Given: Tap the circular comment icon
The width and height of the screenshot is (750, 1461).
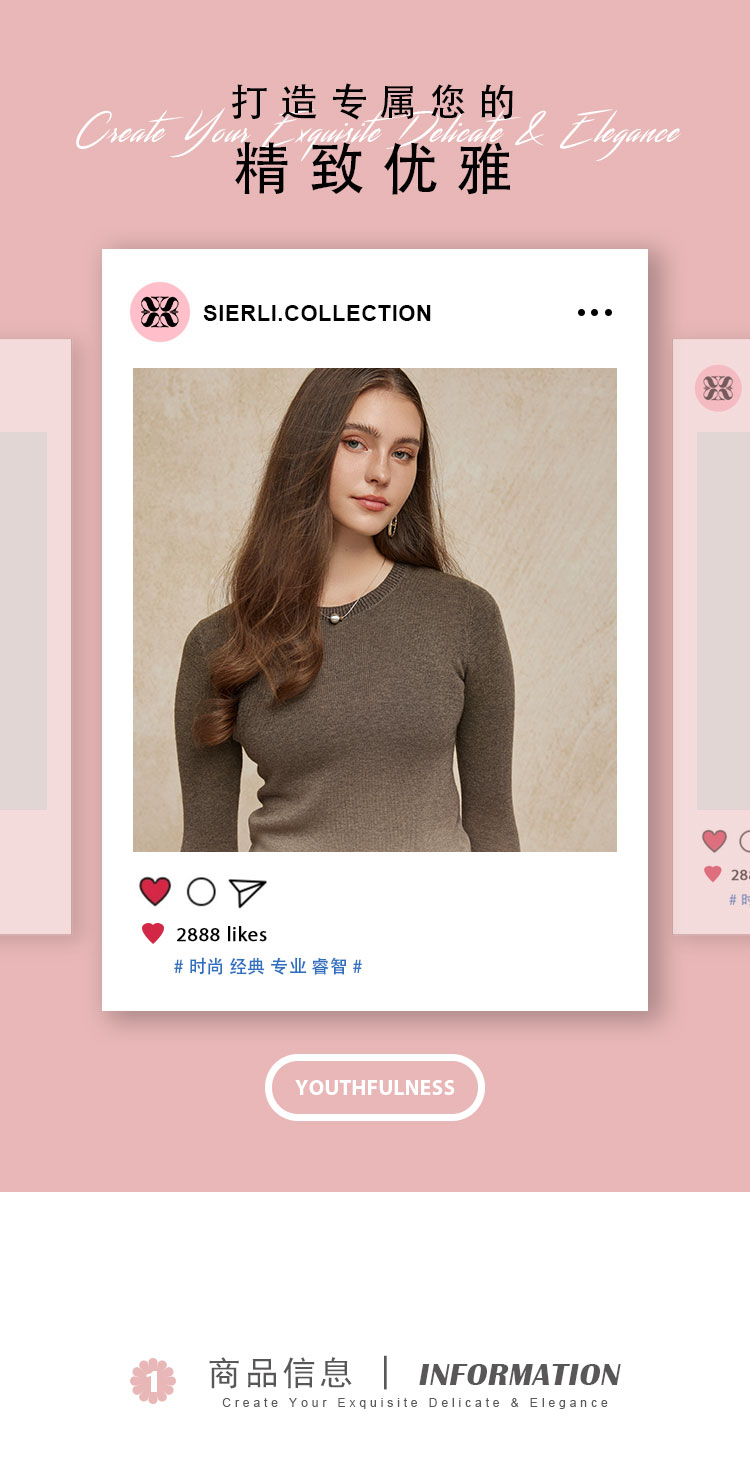Looking at the screenshot, I should point(201,891).
